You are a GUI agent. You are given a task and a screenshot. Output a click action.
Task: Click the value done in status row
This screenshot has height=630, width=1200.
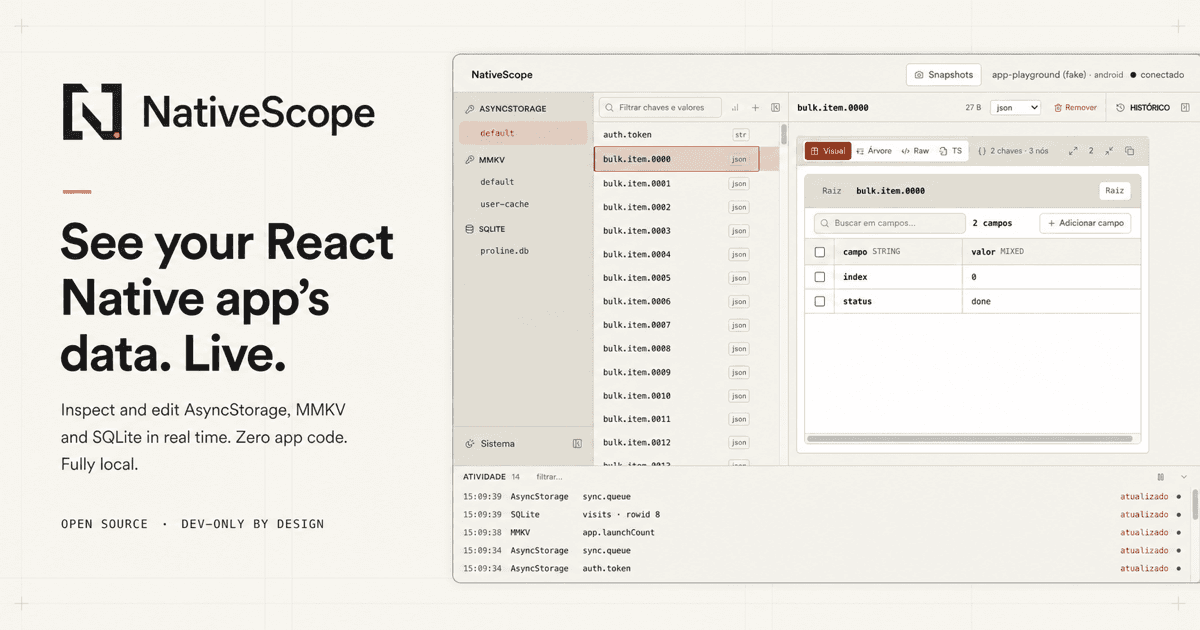[x=981, y=301]
